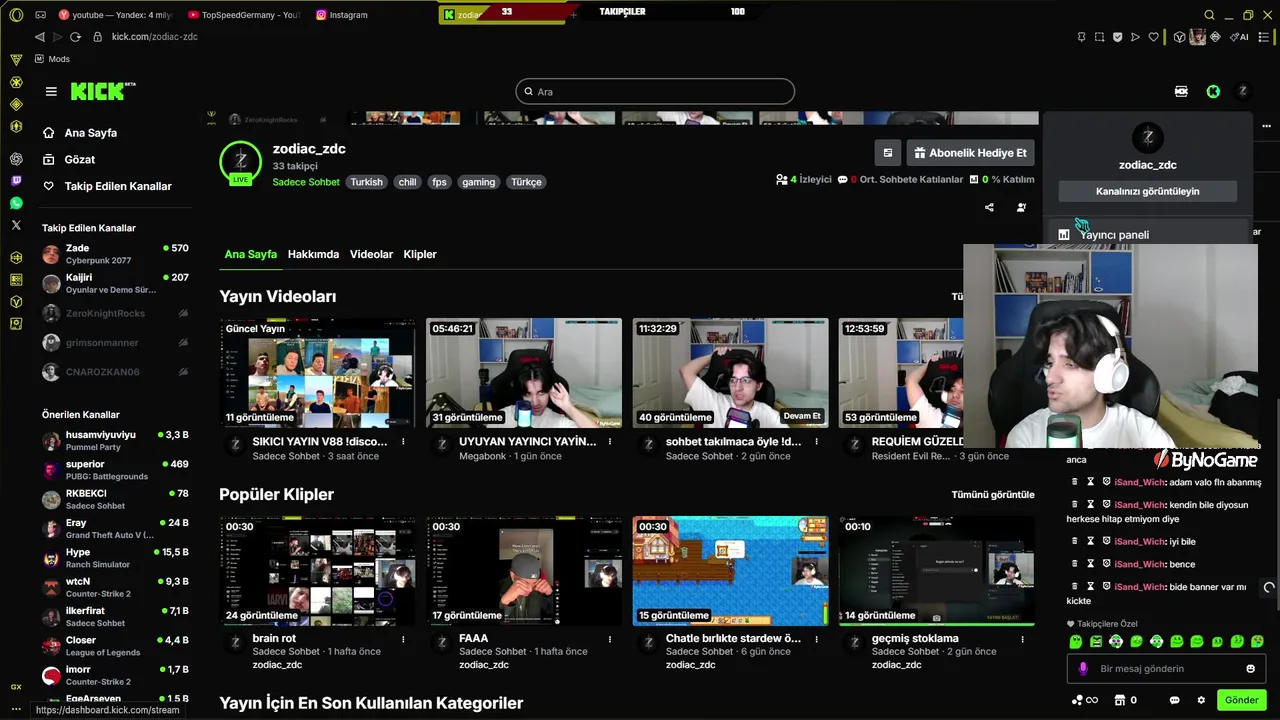This screenshot has height=720, width=1280.
Task: Click the add-user icon beside share
Action: pos(1021,208)
